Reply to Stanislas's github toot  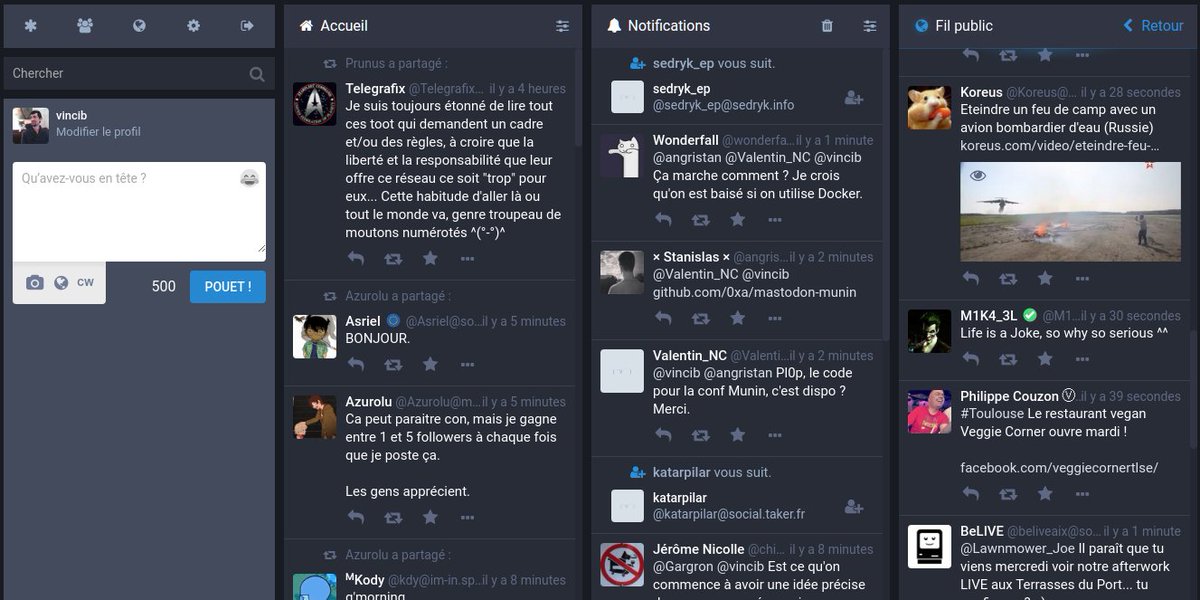(x=663, y=318)
